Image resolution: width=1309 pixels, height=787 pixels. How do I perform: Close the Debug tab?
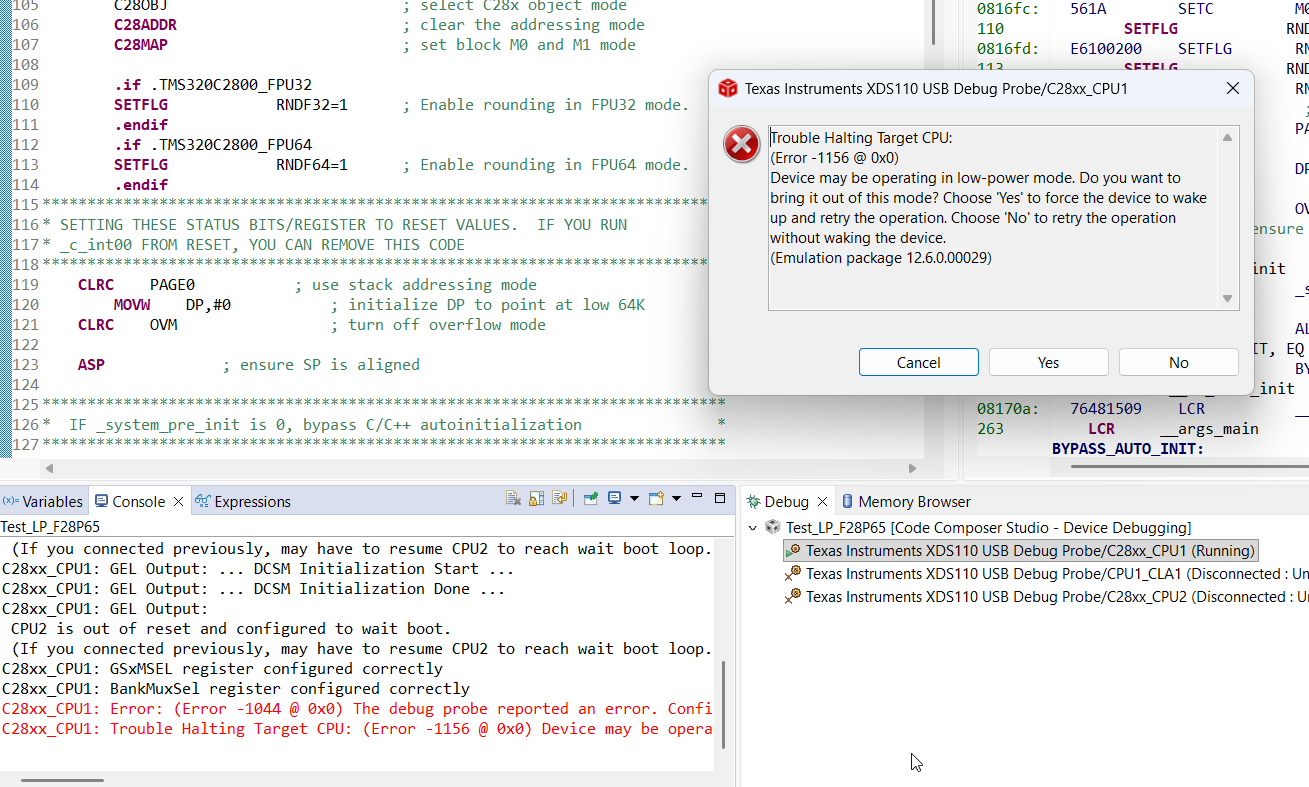coord(823,501)
